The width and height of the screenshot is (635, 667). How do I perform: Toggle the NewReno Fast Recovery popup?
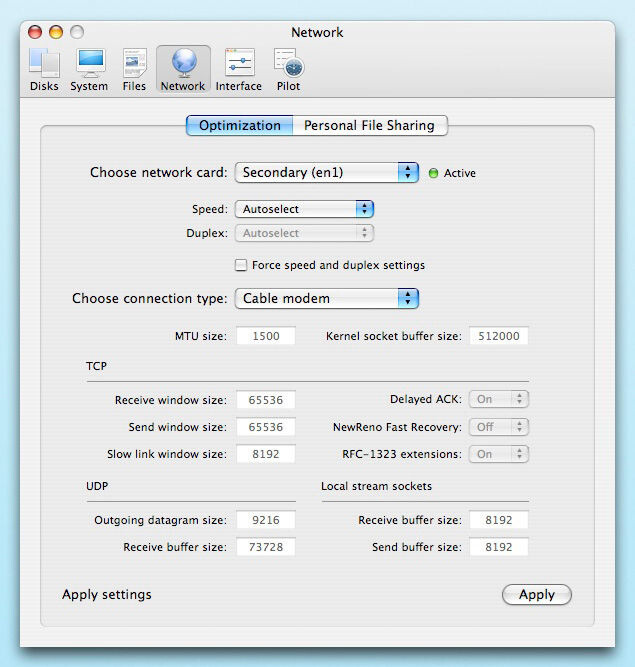[x=498, y=427]
